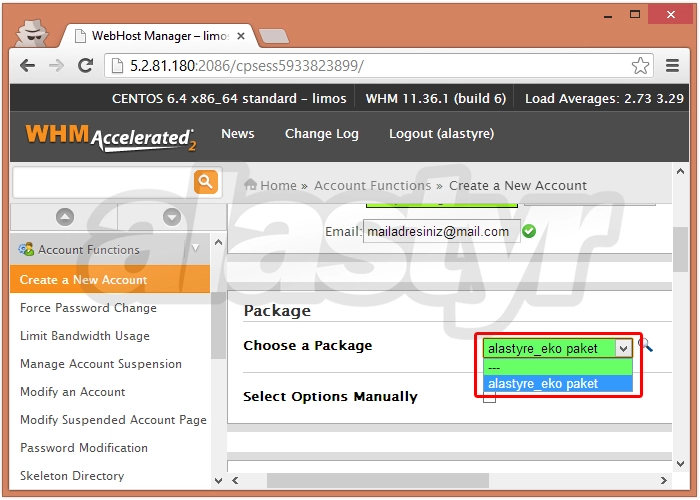This screenshot has width=700, height=500.
Task: Click Logout (alastyre)
Action: [442, 133]
